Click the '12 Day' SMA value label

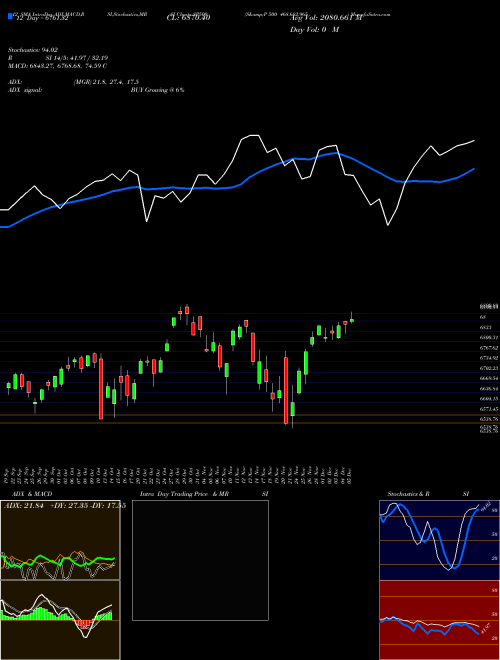coord(41,18)
